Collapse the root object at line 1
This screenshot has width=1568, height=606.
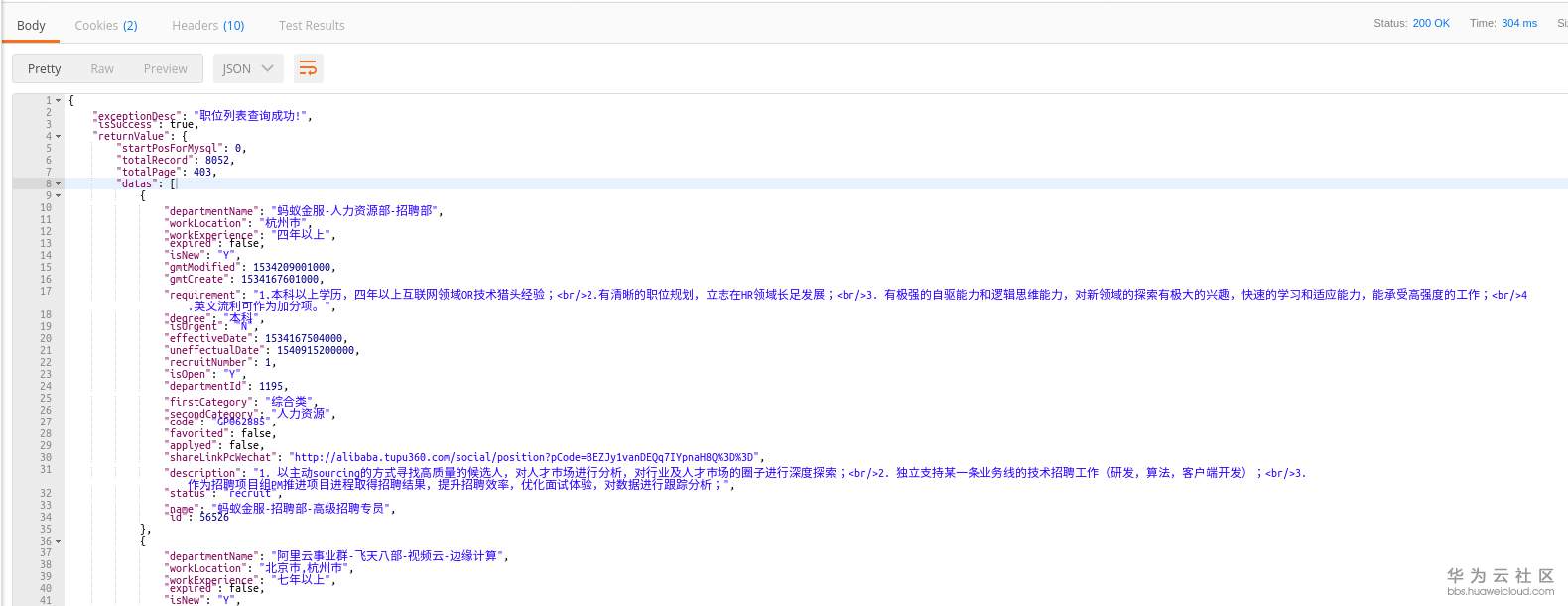[59, 100]
